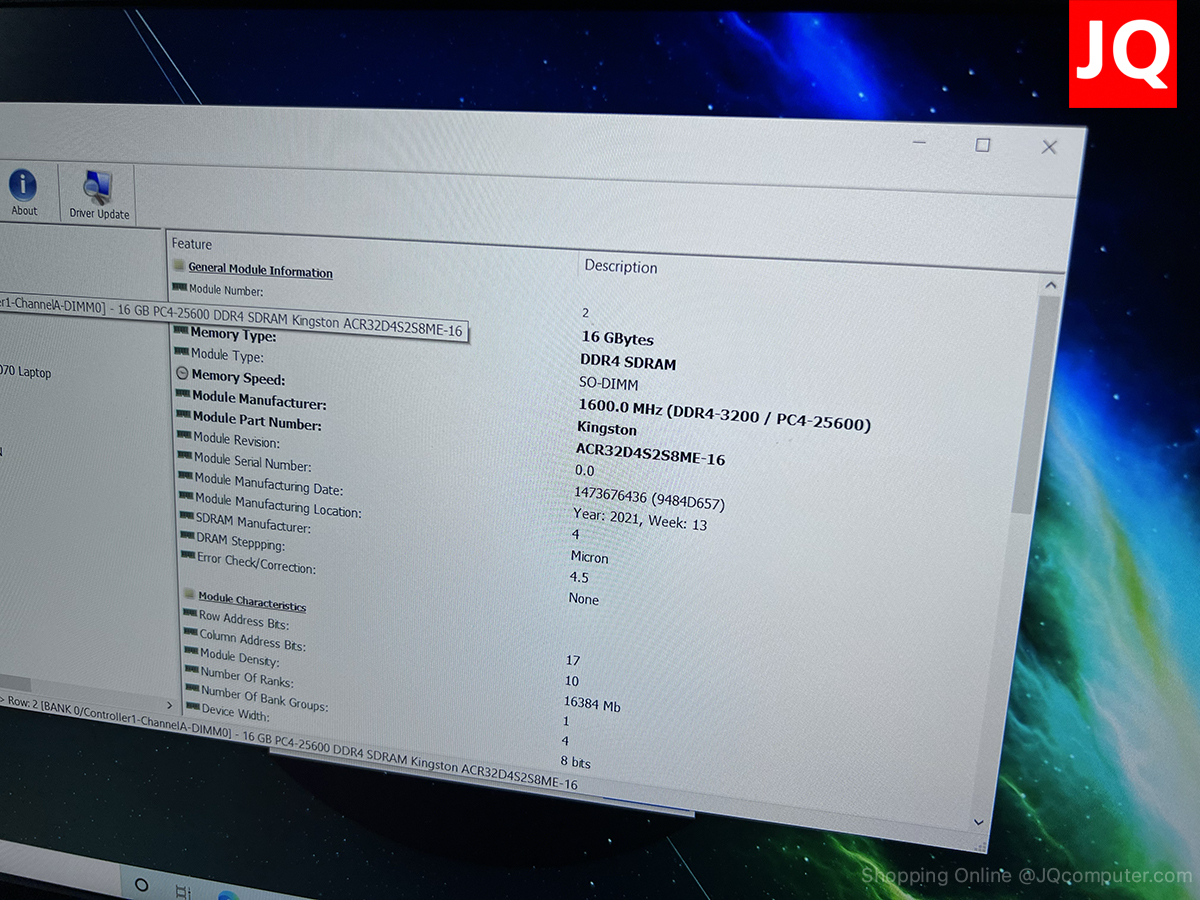The width and height of the screenshot is (1200, 900).
Task: Click chip icon beside DRAM Steppping
Action: (x=188, y=535)
